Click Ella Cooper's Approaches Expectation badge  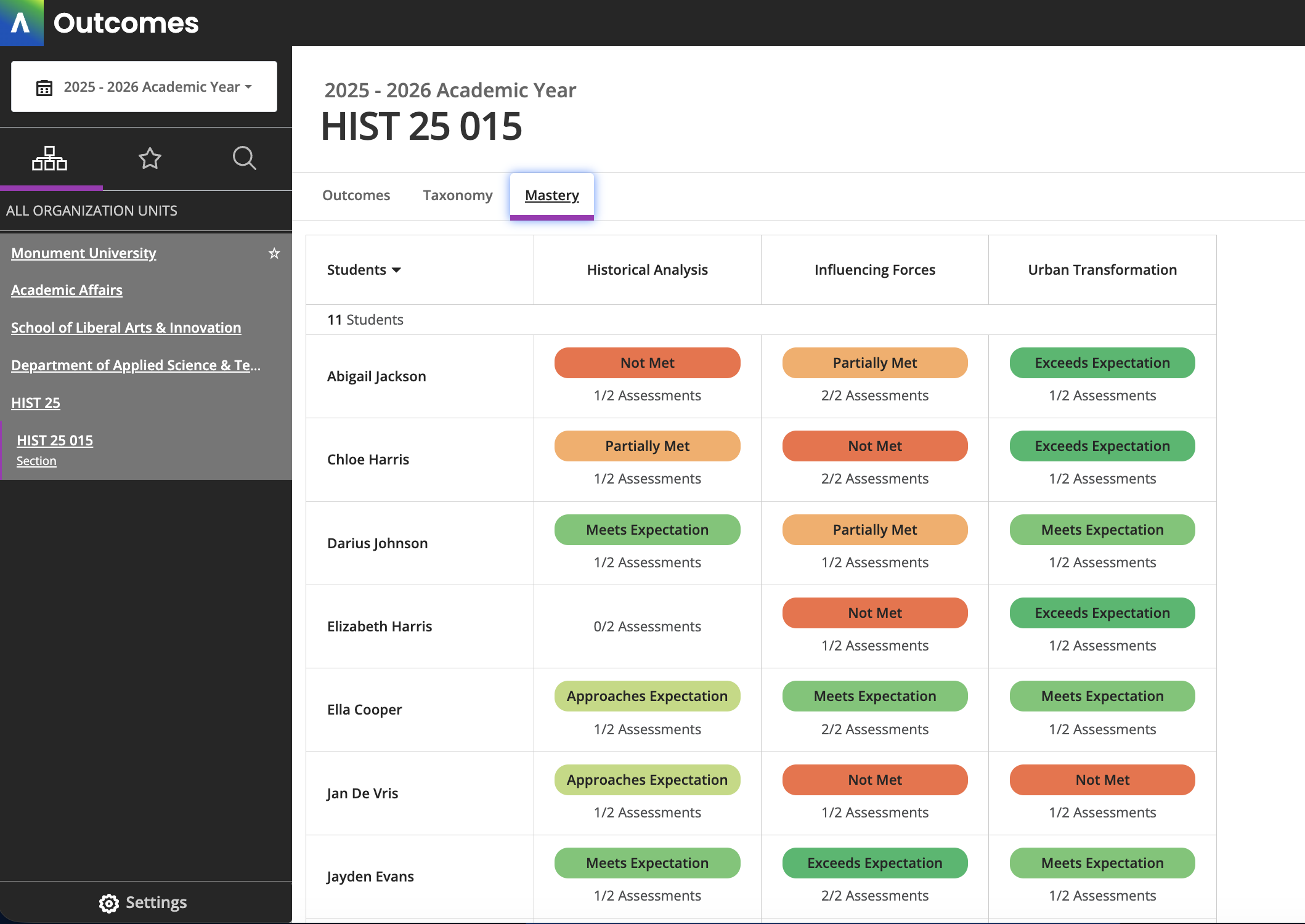(647, 696)
